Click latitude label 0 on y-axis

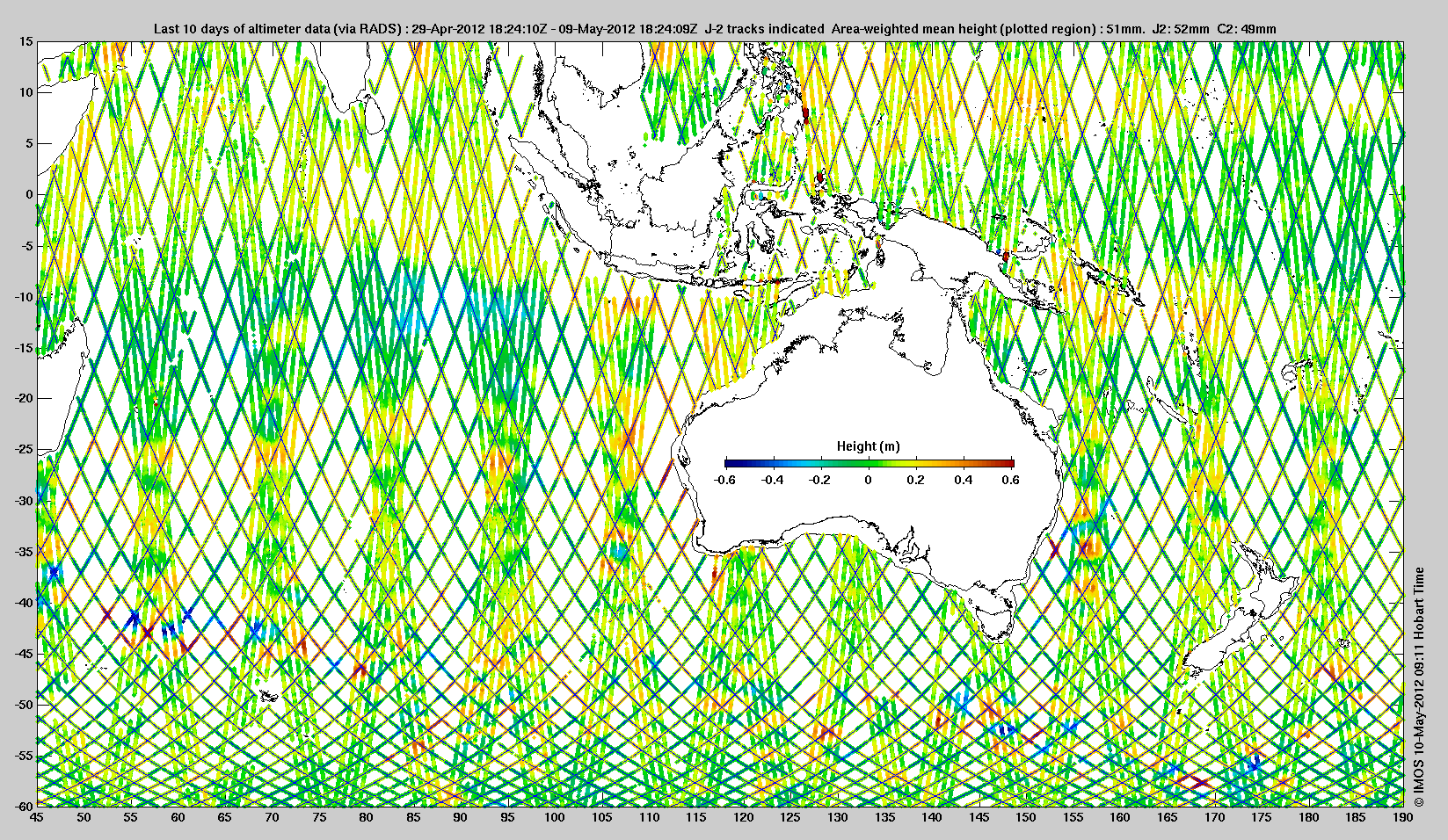coord(29,194)
